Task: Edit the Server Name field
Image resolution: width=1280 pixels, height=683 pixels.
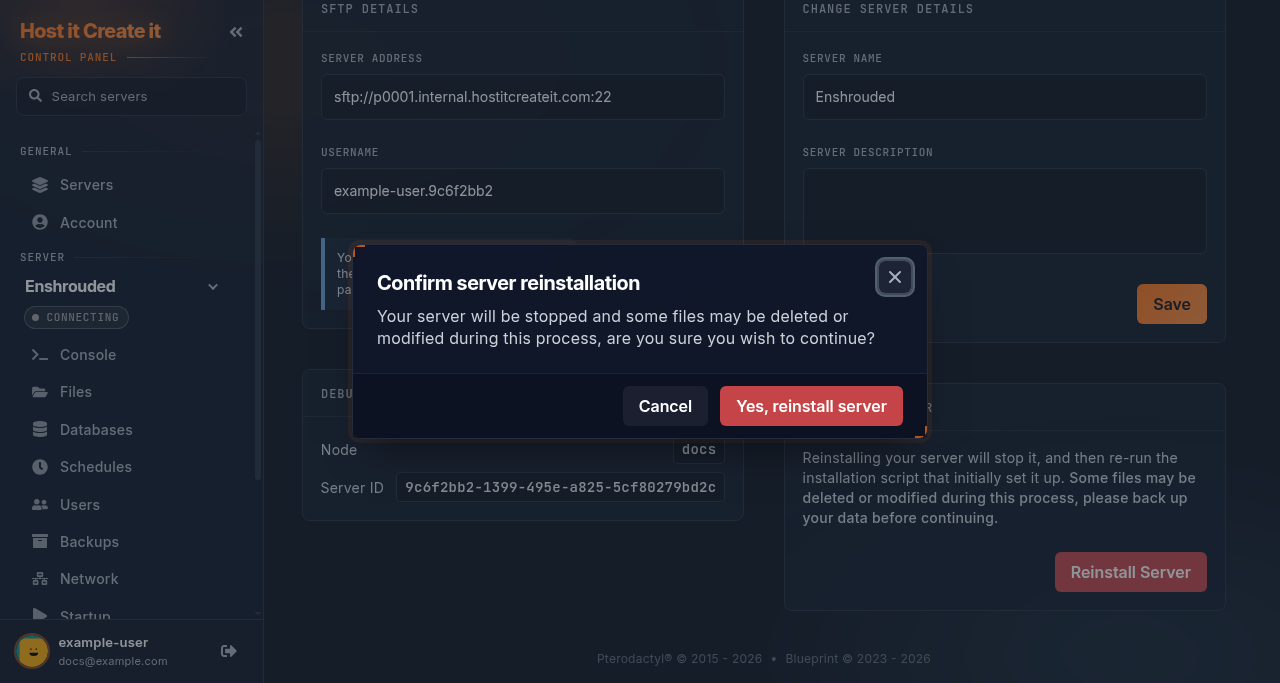Action: 1004,97
